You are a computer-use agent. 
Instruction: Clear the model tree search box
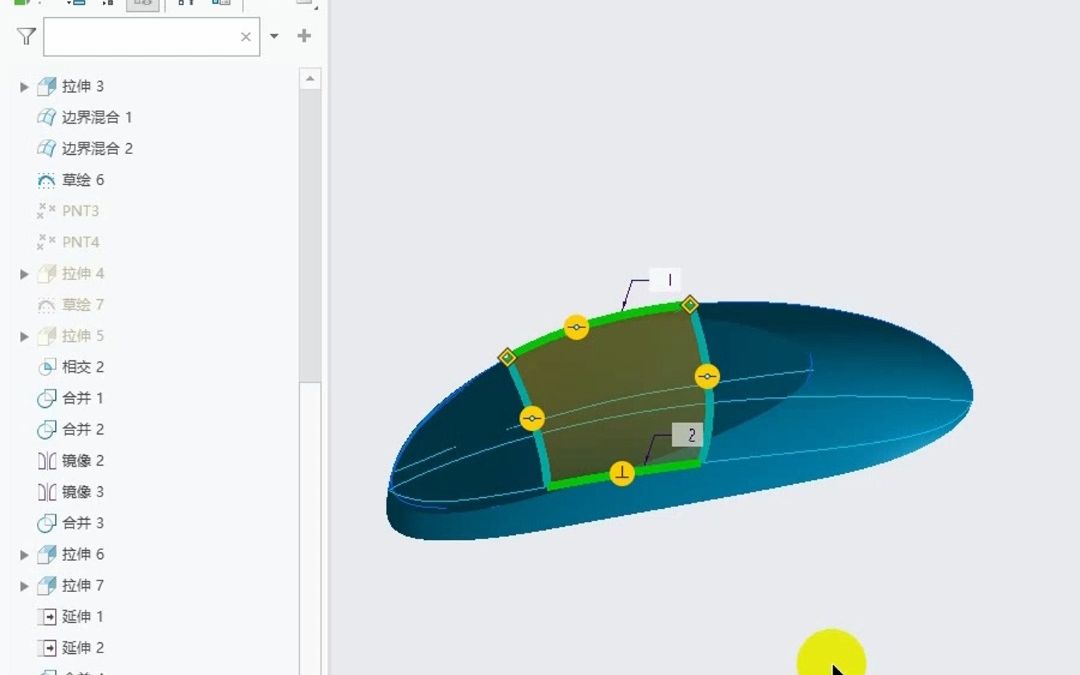pyautogui.click(x=246, y=37)
